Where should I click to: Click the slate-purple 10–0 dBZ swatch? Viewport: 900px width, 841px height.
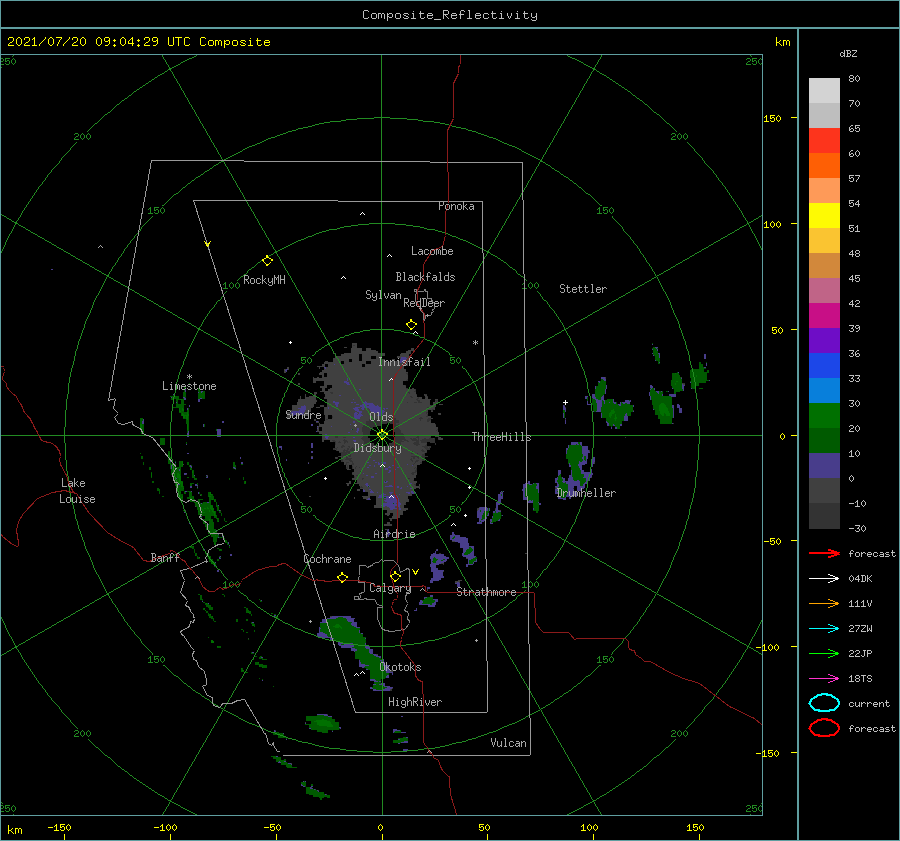click(x=824, y=466)
